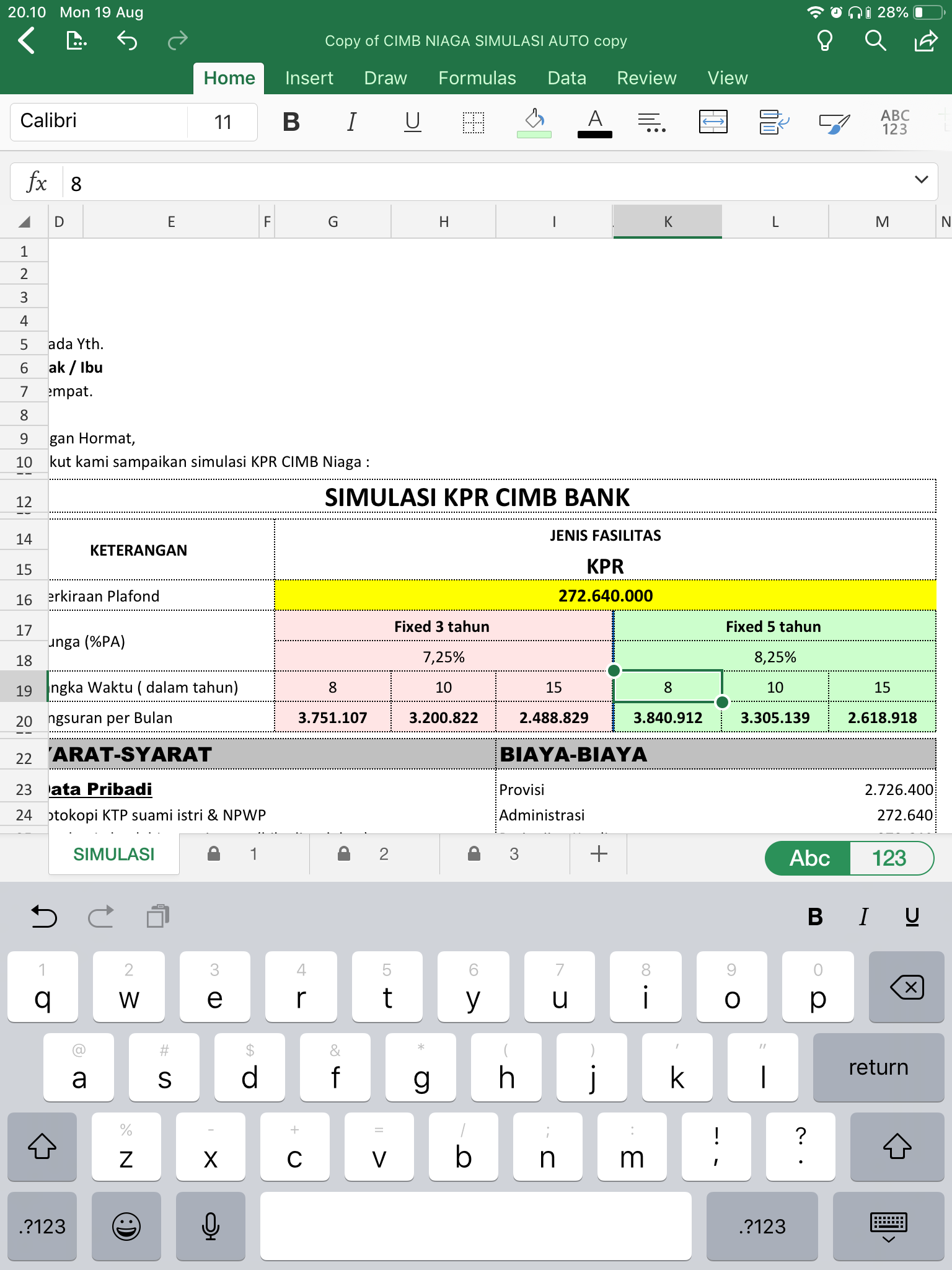Start dictation with the microphone key

[x=211, y=1226]
